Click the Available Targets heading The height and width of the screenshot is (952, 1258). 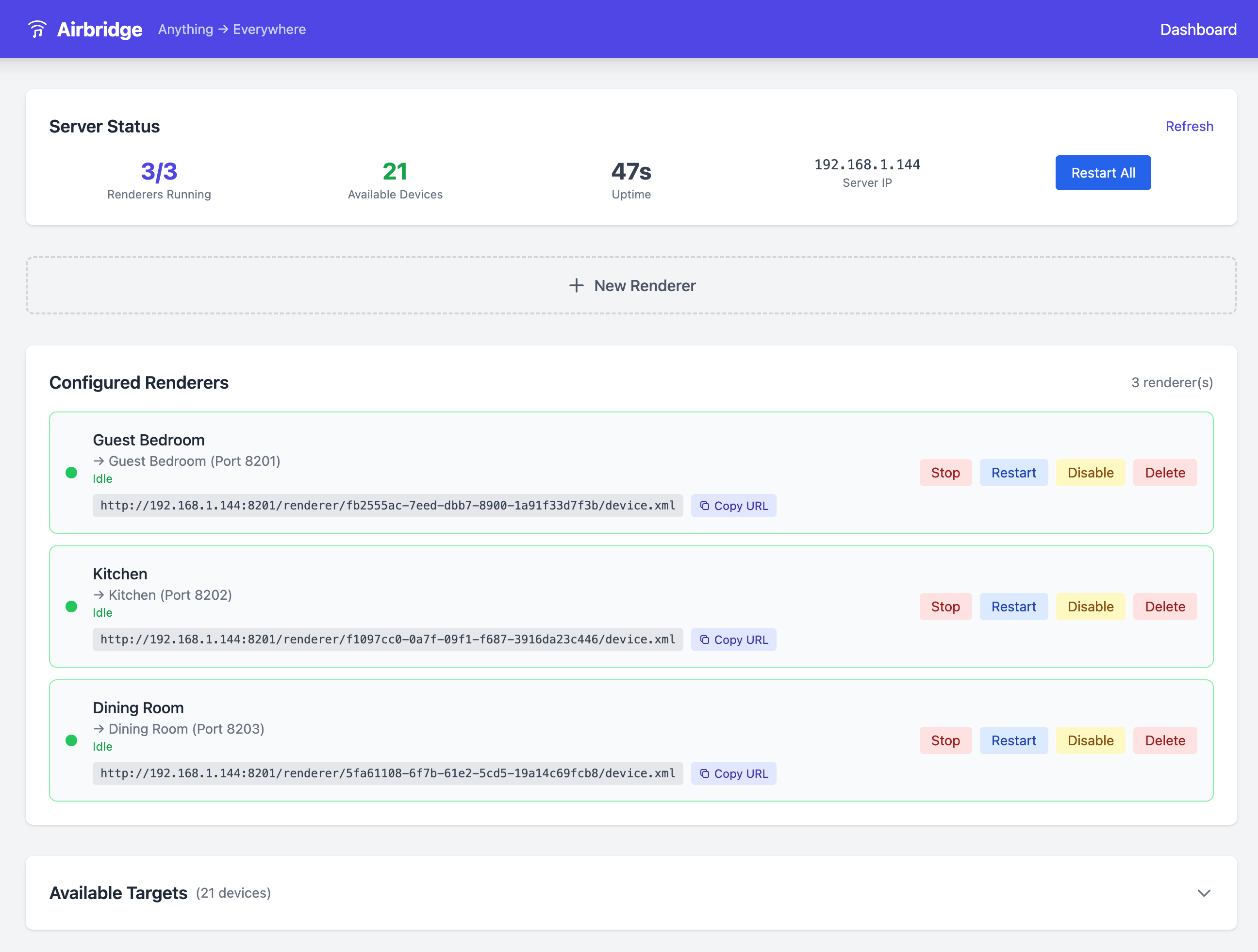click(x=118, y=893)
